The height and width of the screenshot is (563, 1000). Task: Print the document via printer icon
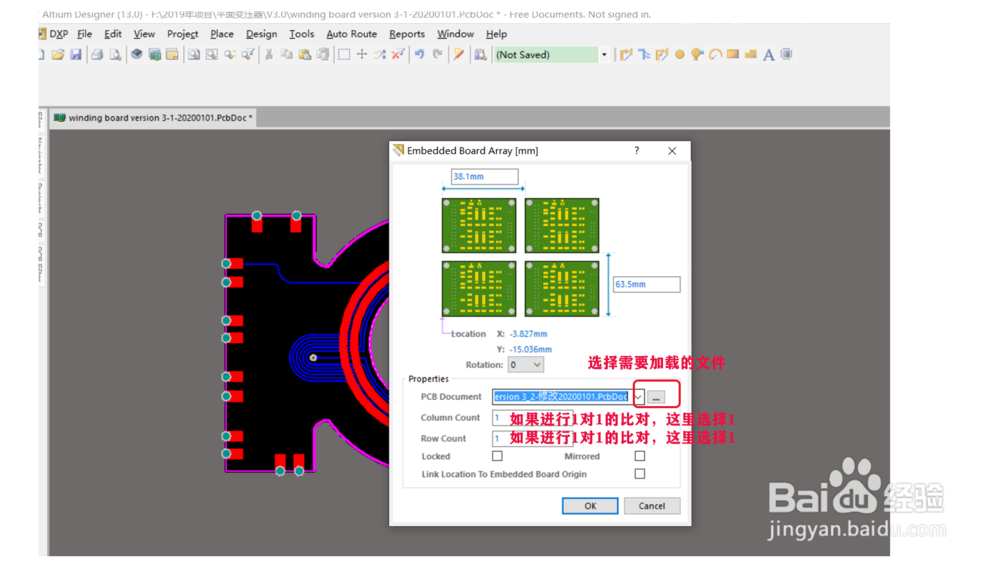click(97, 55)
